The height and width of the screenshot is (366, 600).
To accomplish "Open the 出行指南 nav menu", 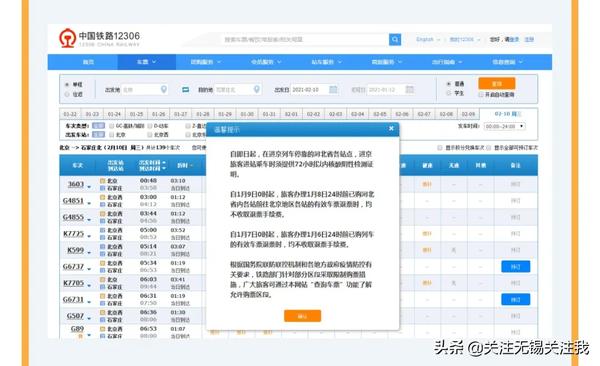I will pyautogui.click(x=447, y=62).
